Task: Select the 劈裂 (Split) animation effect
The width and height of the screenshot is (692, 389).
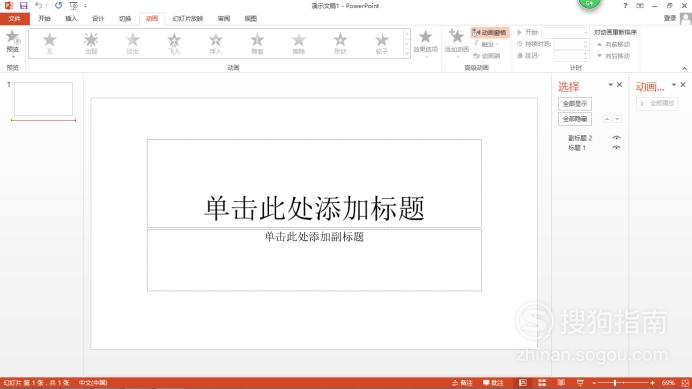Action: (x=257, y=43)
